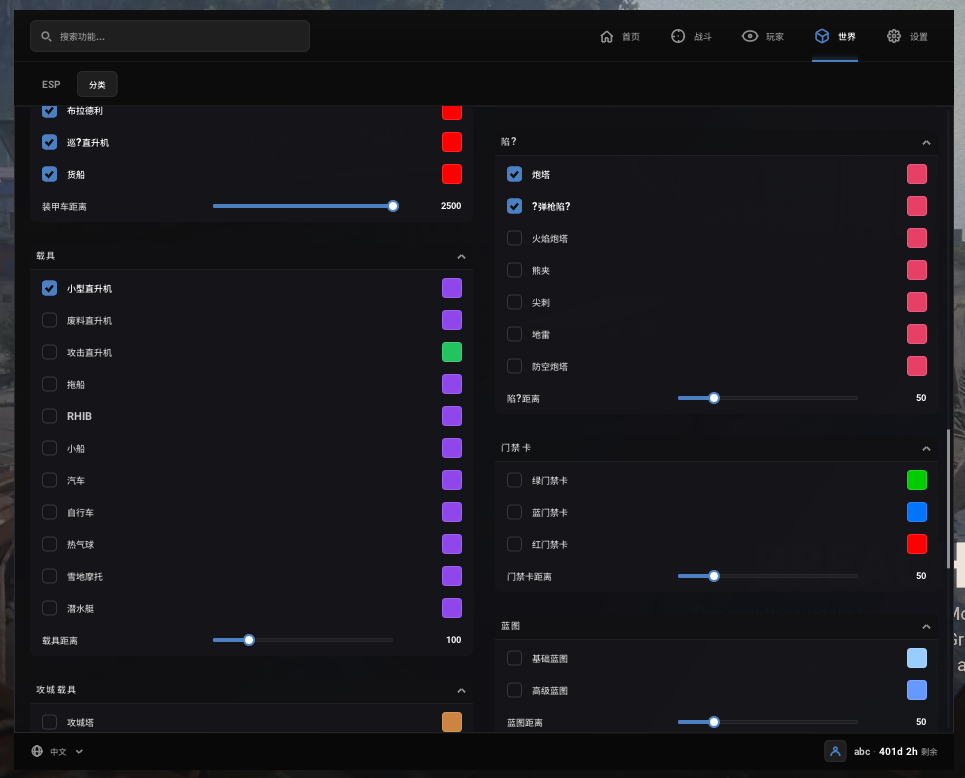Click the 搜索功能 search field
Image resolution: width=965 pixels, height=778 pixels.
170,36
